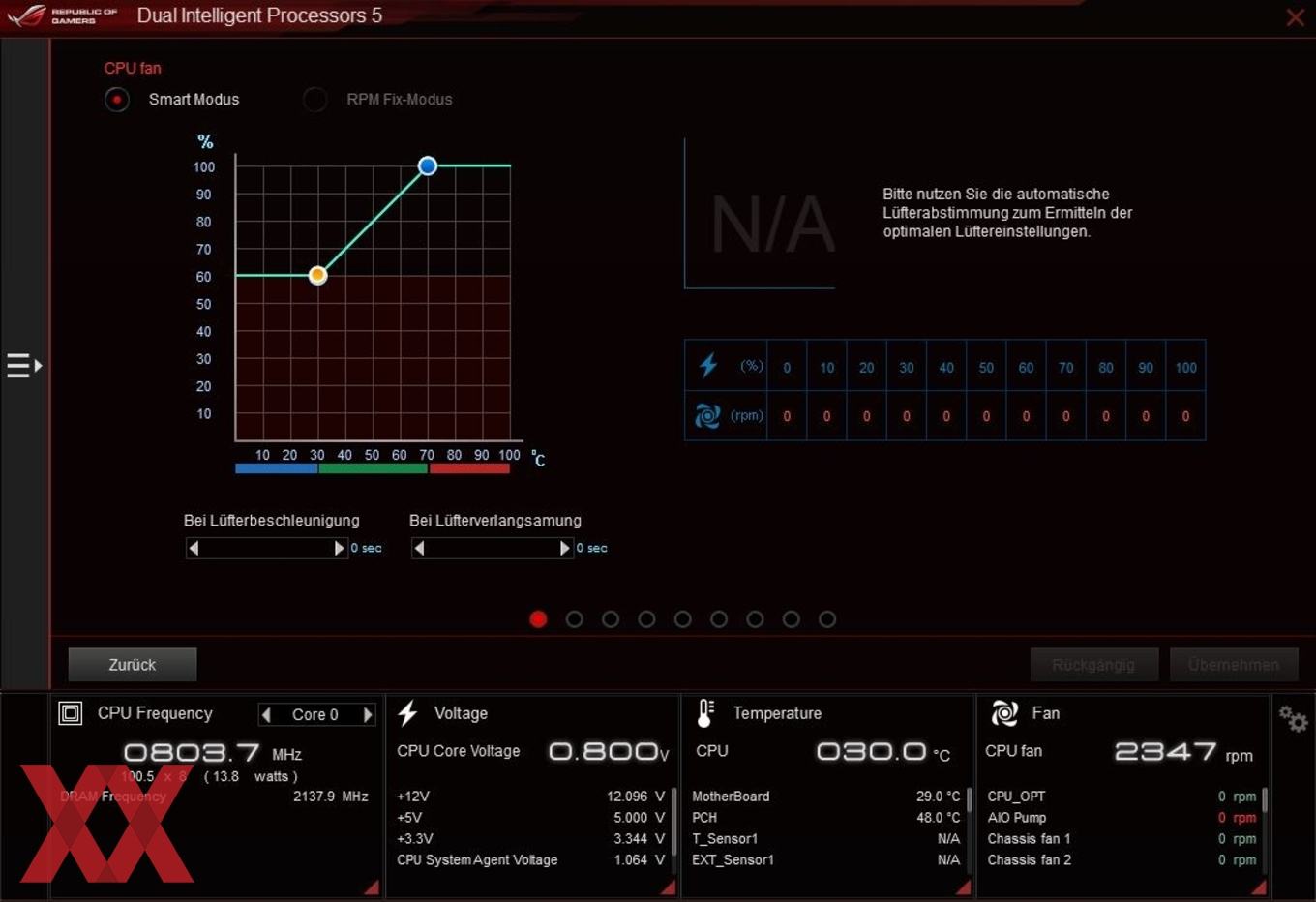This screenshot has width=1316, height=902.
Task: Click the Temperature thermometer icon
Action: click(705, 713)
